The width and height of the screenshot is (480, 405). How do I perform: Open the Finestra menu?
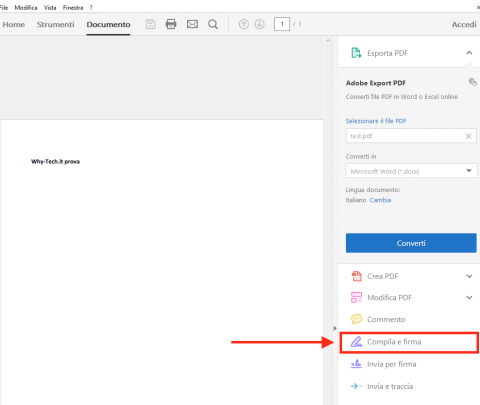pos(73,7)
